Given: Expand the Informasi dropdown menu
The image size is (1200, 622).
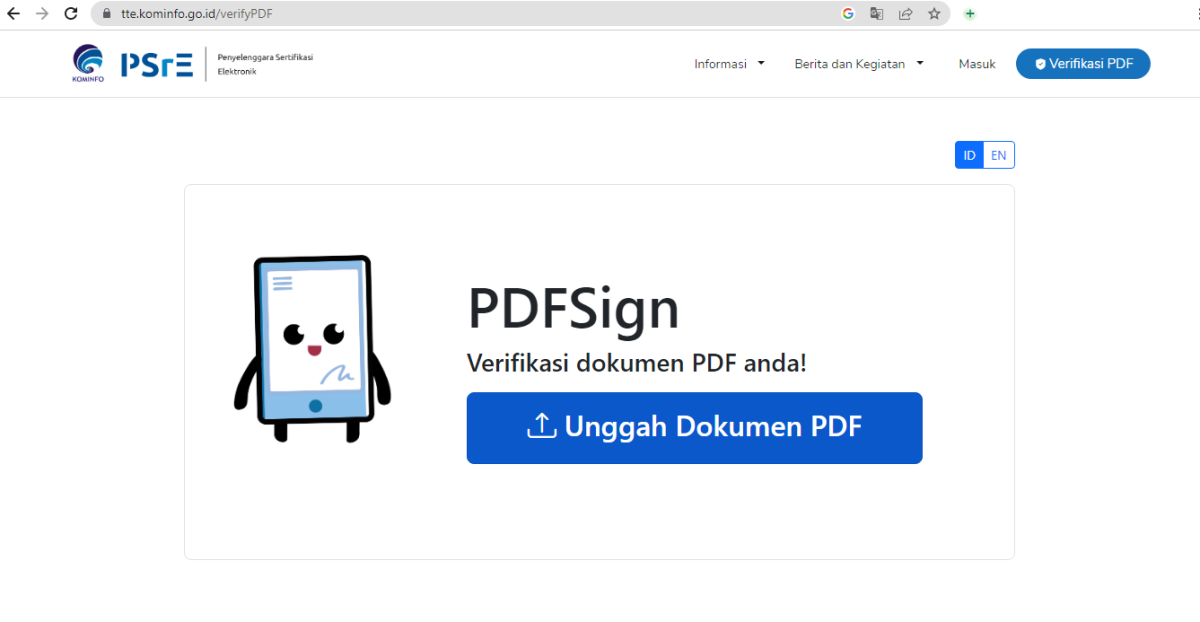Looking at the screenshot, I should click(729, 64).
